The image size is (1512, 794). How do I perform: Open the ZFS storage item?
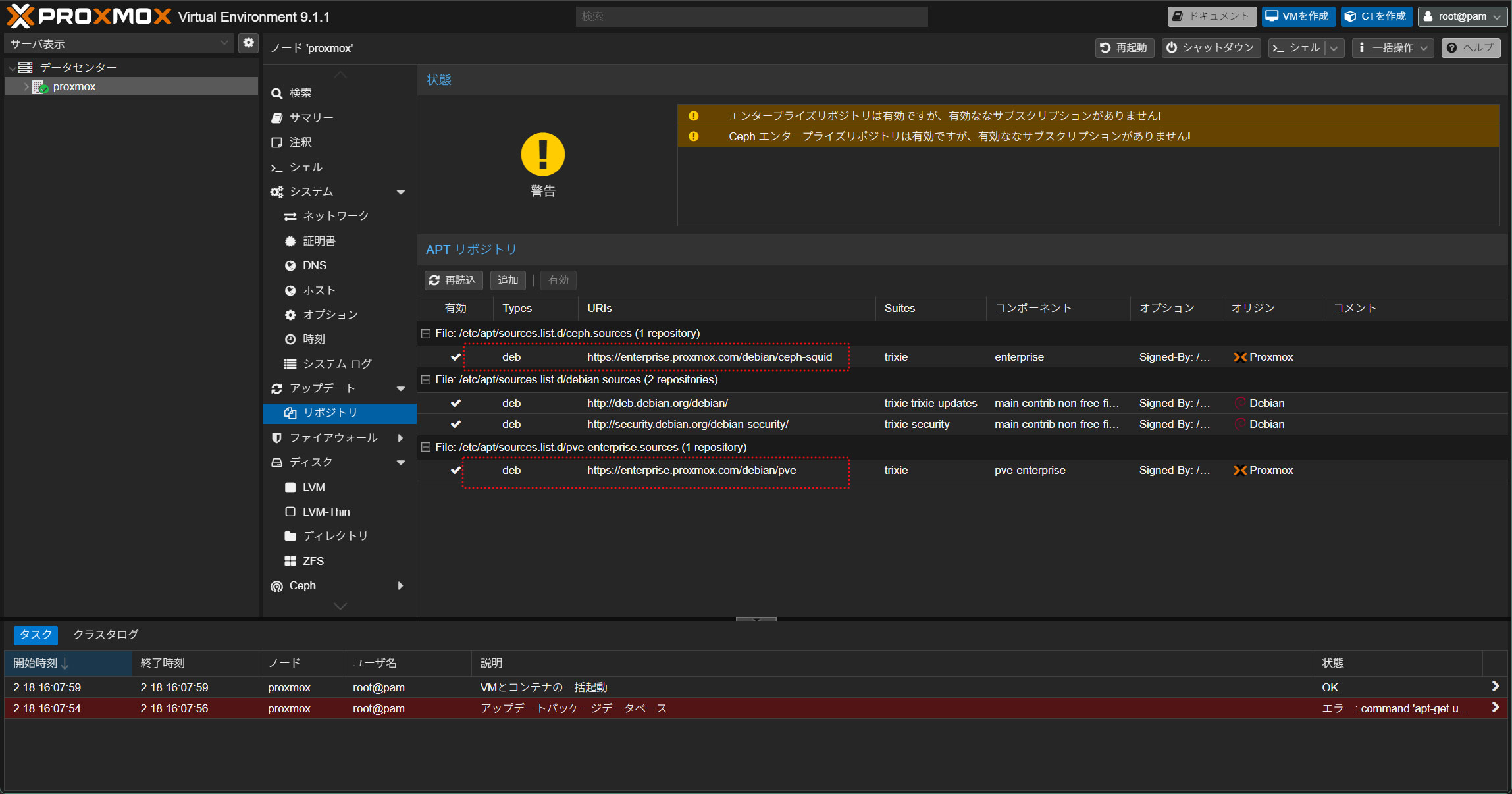(x=313, y=560)
